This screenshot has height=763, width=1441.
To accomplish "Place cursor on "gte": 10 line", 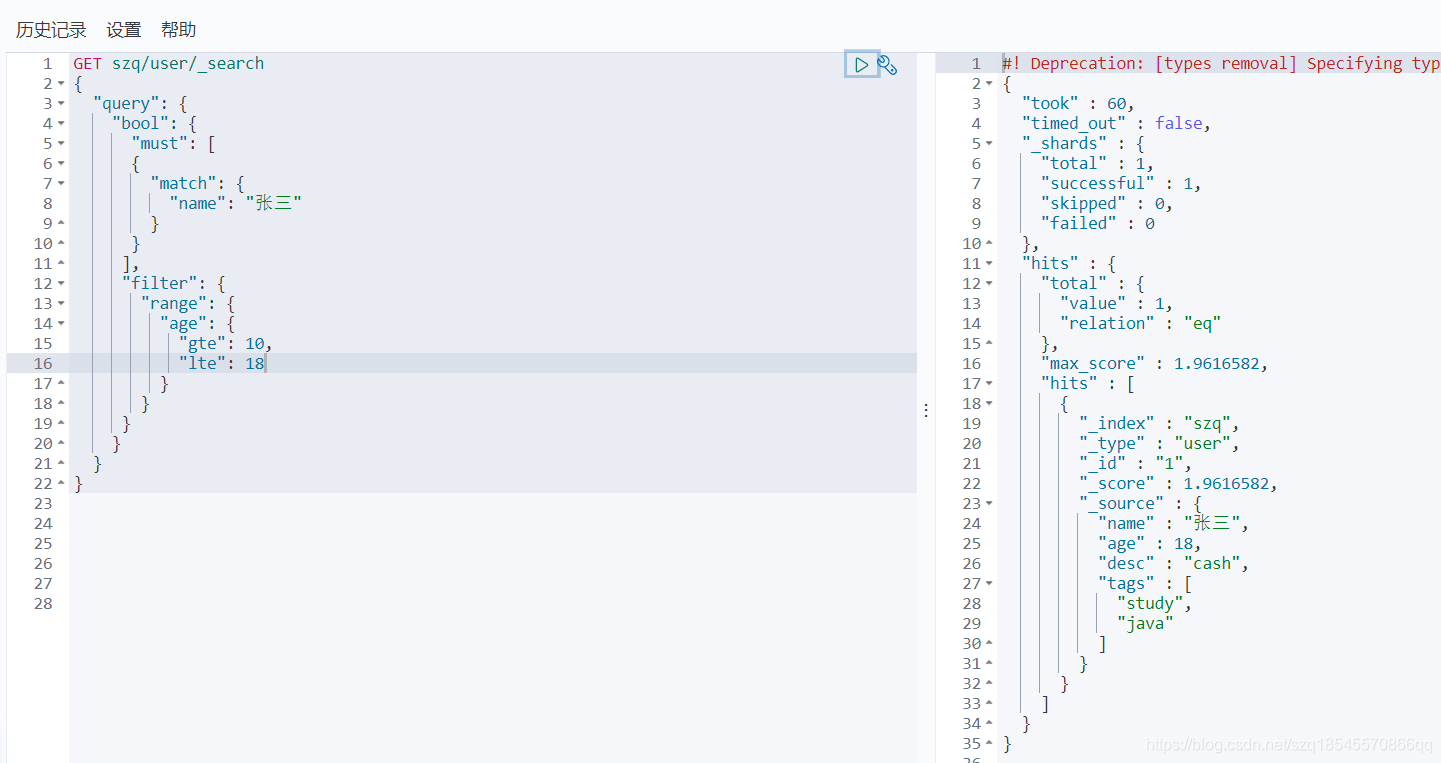I will point(226,343).
